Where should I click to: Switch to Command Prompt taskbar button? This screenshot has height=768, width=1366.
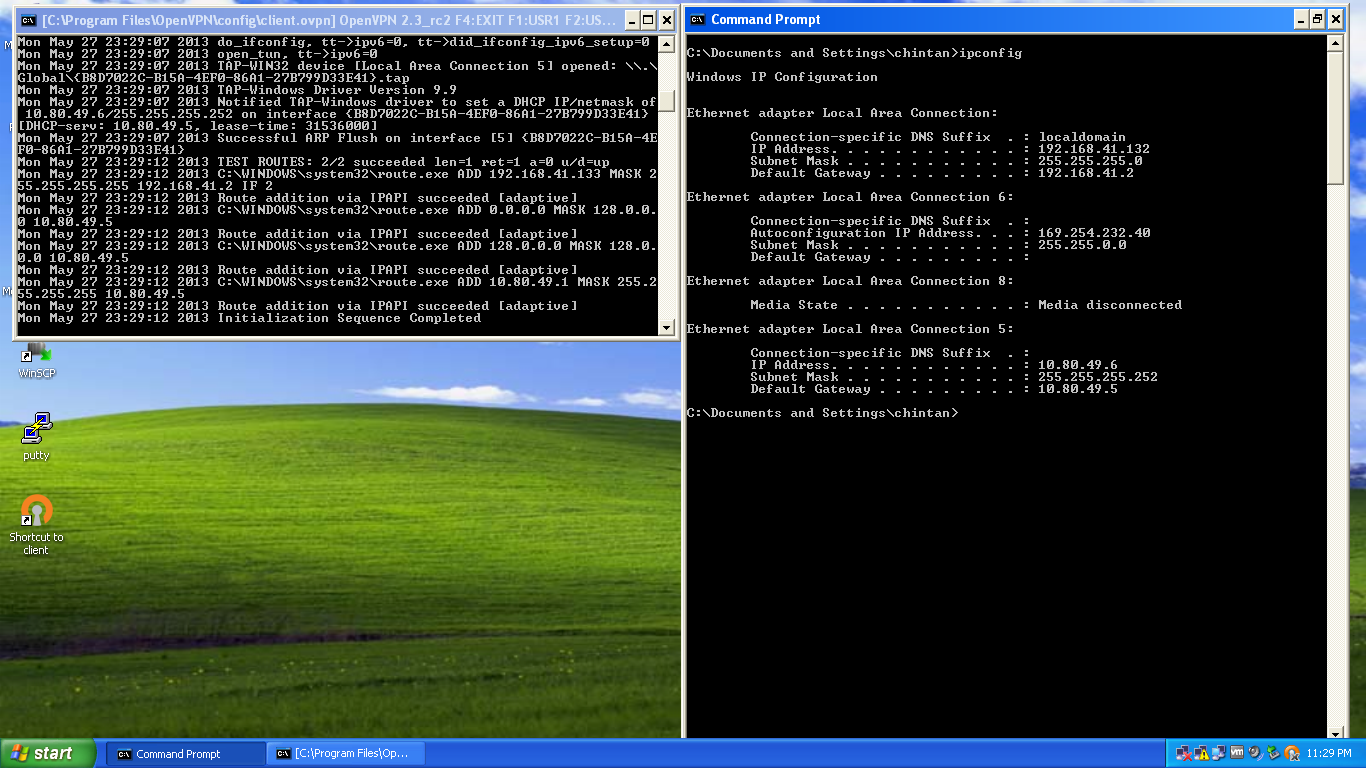pos(186,754)
